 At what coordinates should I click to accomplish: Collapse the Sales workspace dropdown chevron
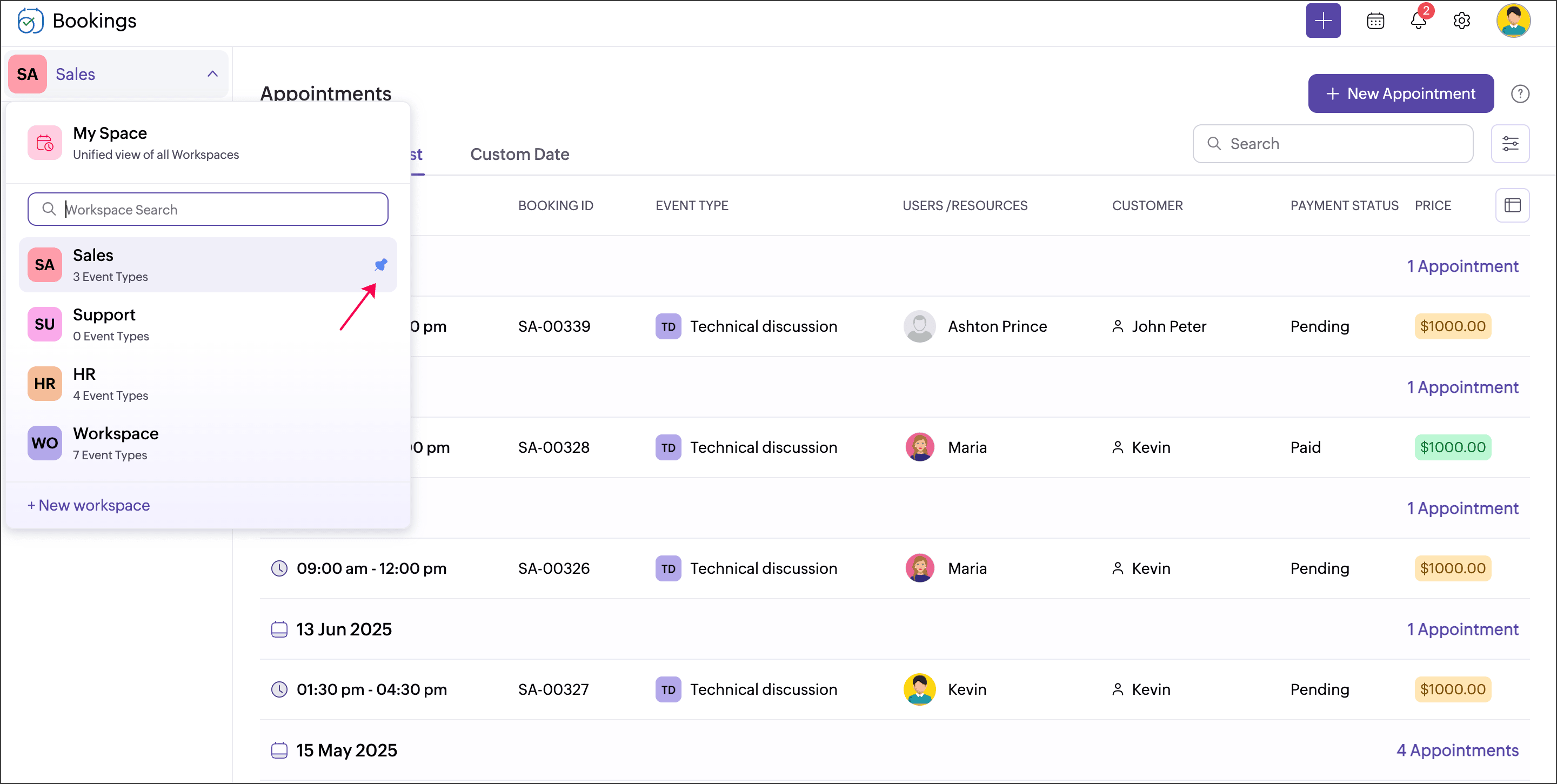click(212, 73)
